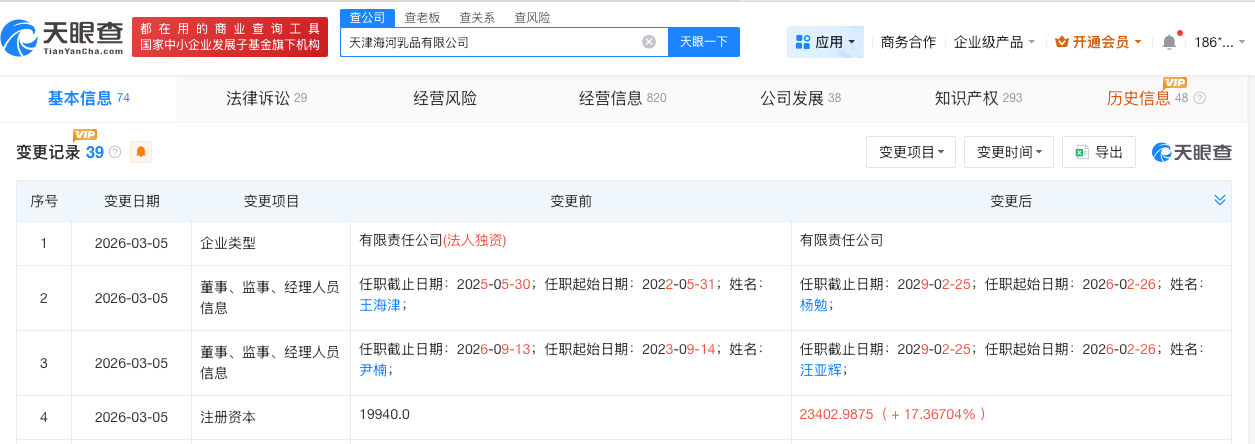Open 汪亚辉 person link

tap(820, 370)
